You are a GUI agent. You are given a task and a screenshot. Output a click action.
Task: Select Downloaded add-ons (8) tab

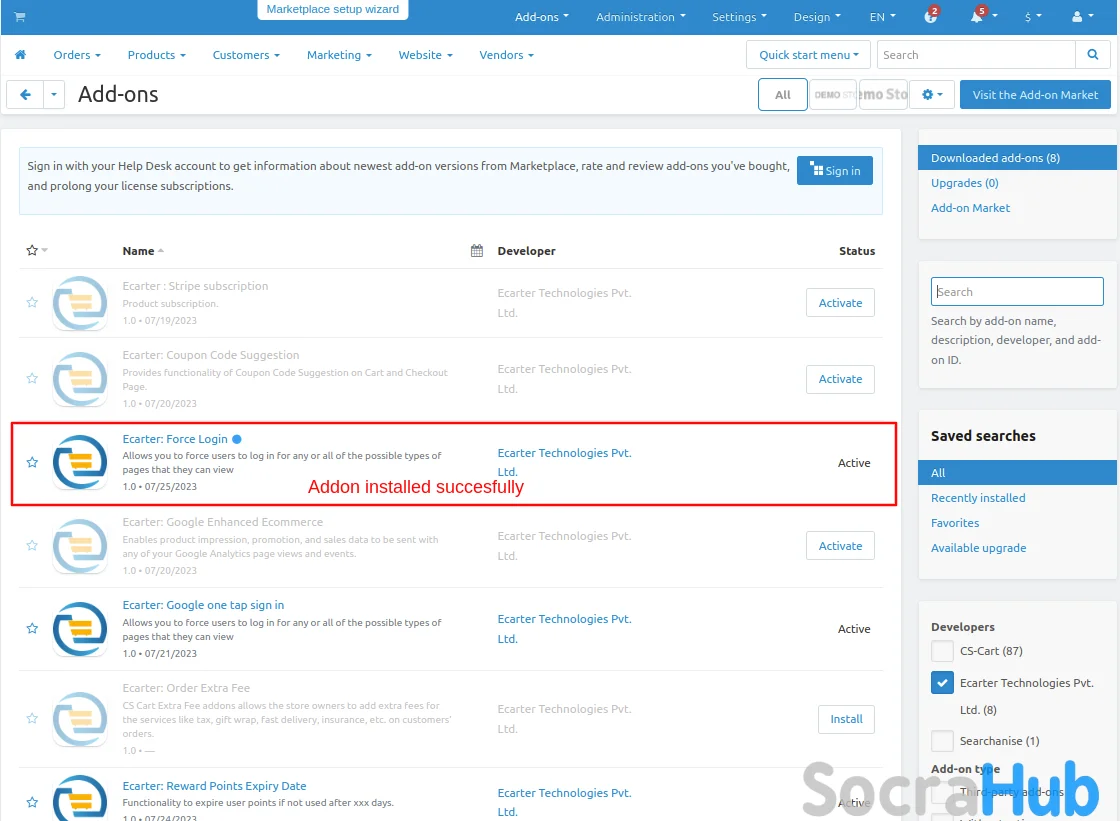coord(1017,158)
